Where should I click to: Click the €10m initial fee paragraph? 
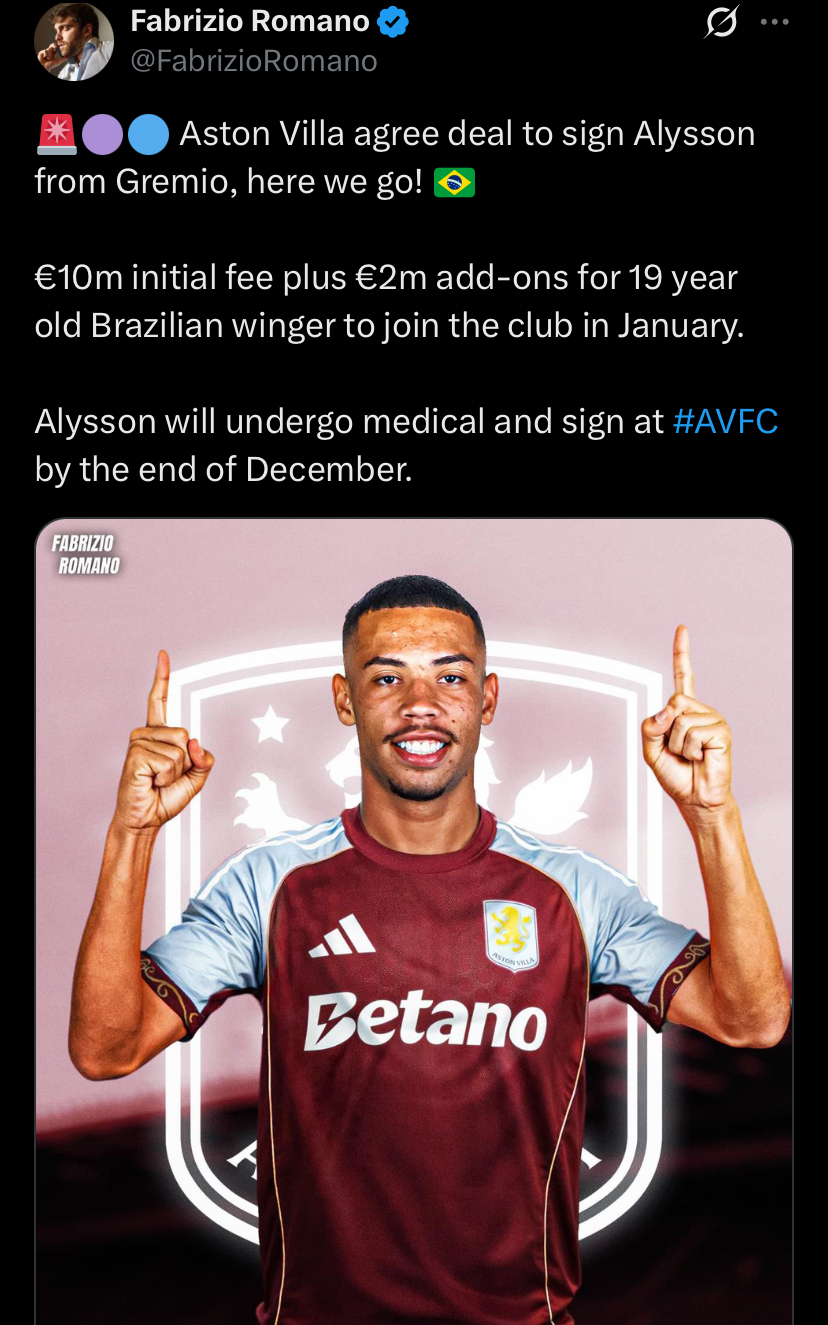(x=390, y=301)
